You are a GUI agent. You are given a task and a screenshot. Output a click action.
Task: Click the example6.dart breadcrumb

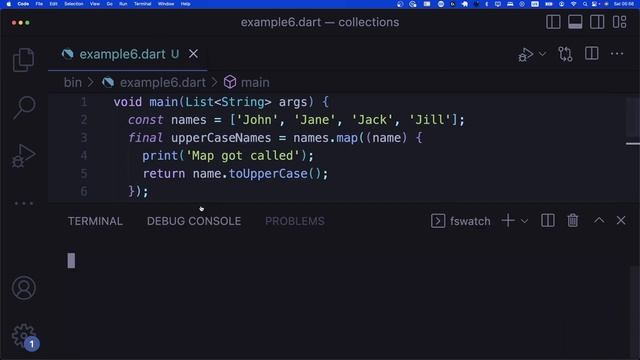[162, 82]
